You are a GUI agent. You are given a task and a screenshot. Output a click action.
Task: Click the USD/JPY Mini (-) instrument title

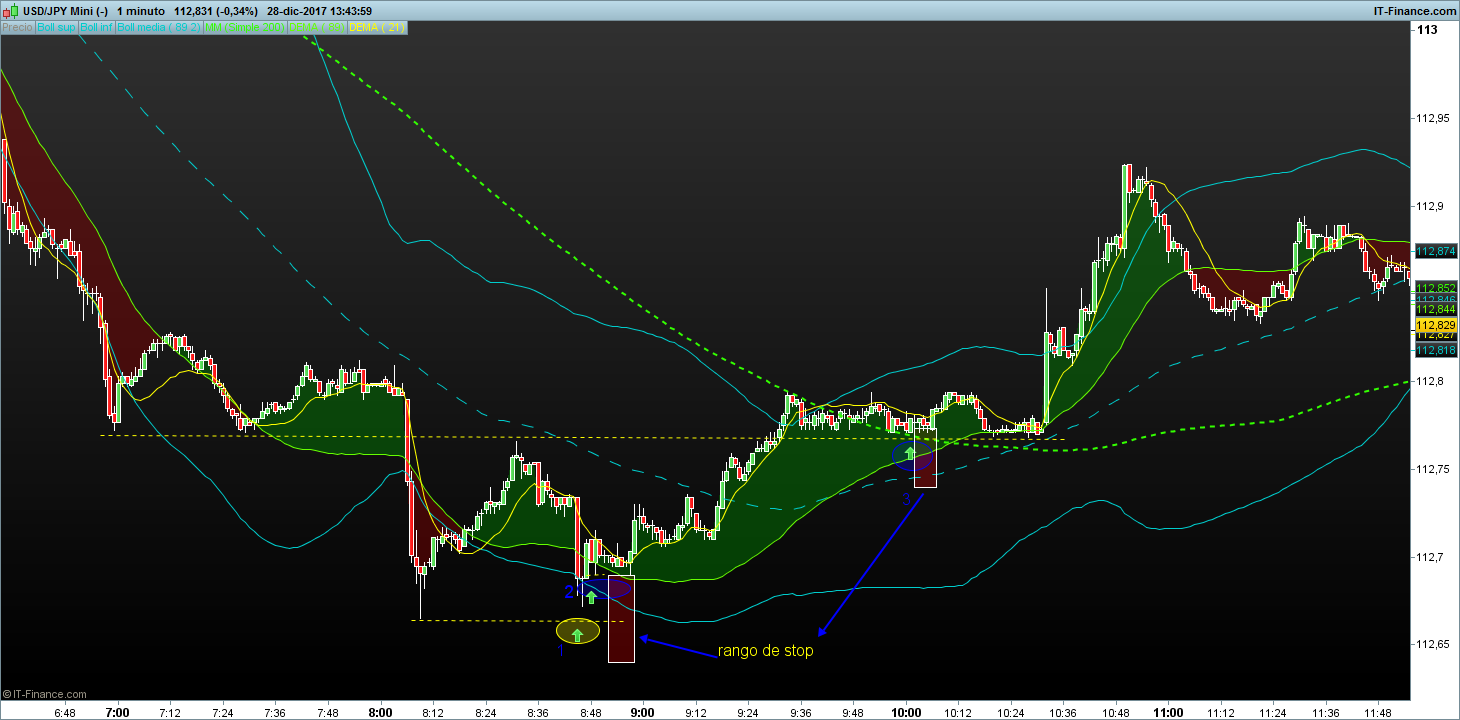pos(65,11)
